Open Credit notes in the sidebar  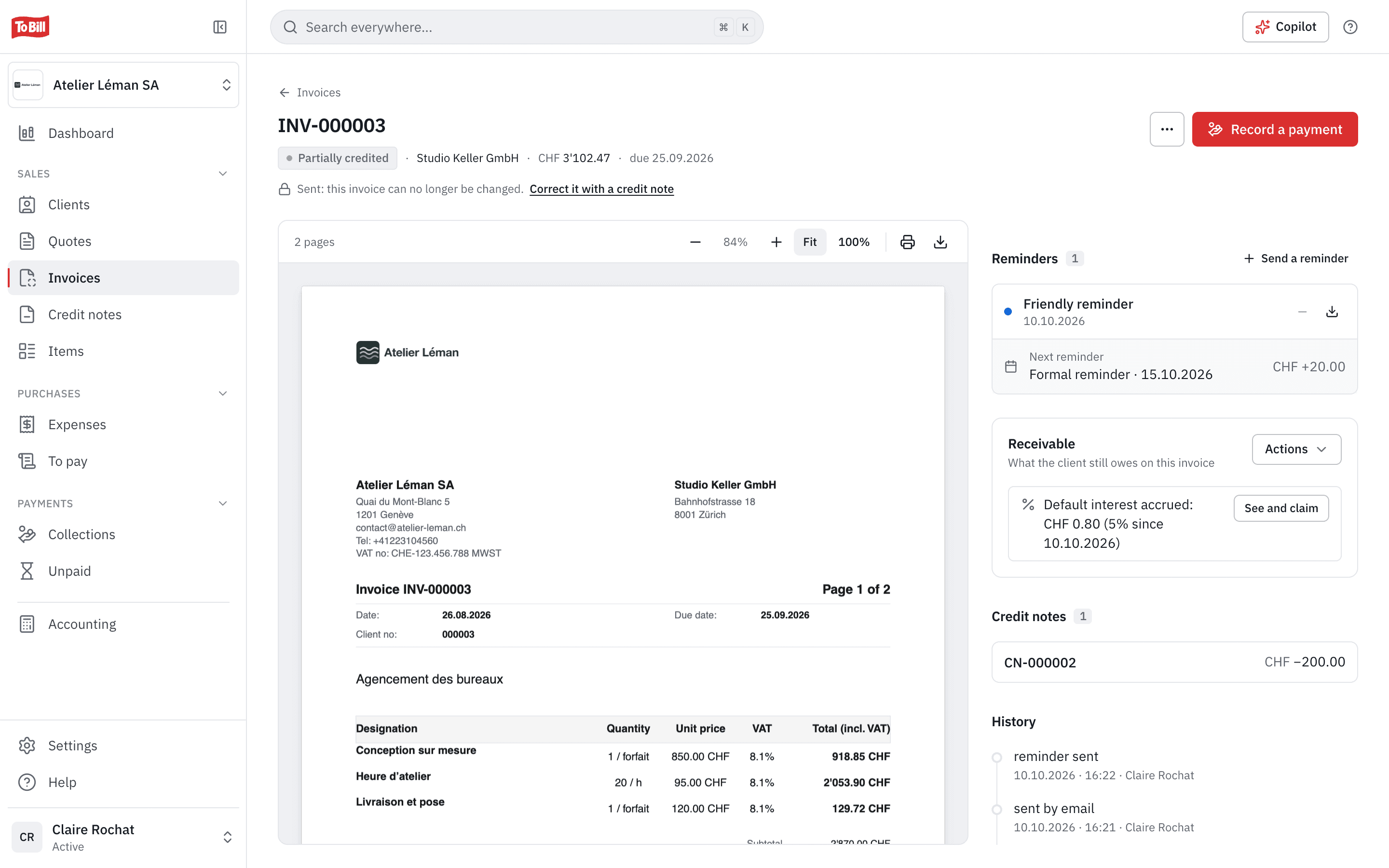[123, 314]
